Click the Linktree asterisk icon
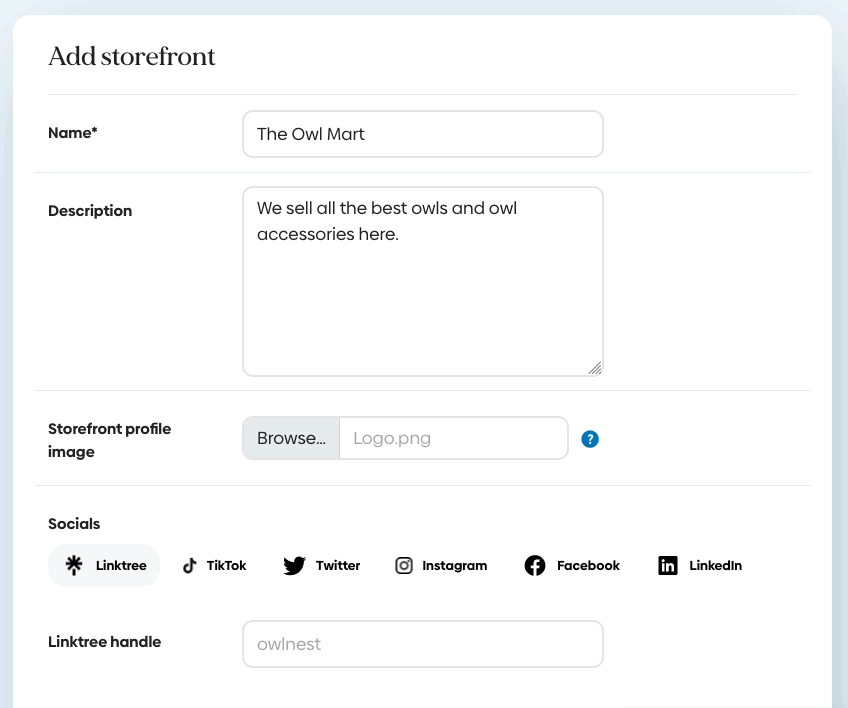Image resolution: width=848 pixels, height=708 pixels. [x=74, y=565]
